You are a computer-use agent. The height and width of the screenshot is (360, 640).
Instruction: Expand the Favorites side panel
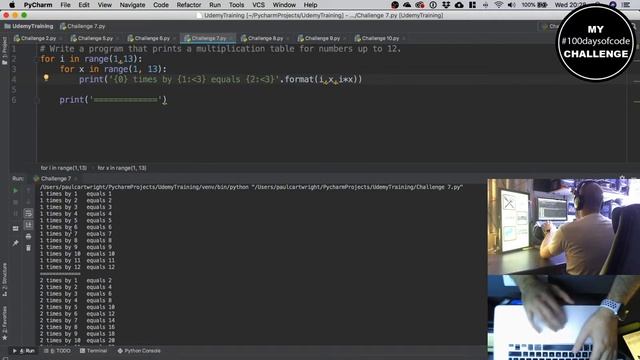(x=4, y=323)
